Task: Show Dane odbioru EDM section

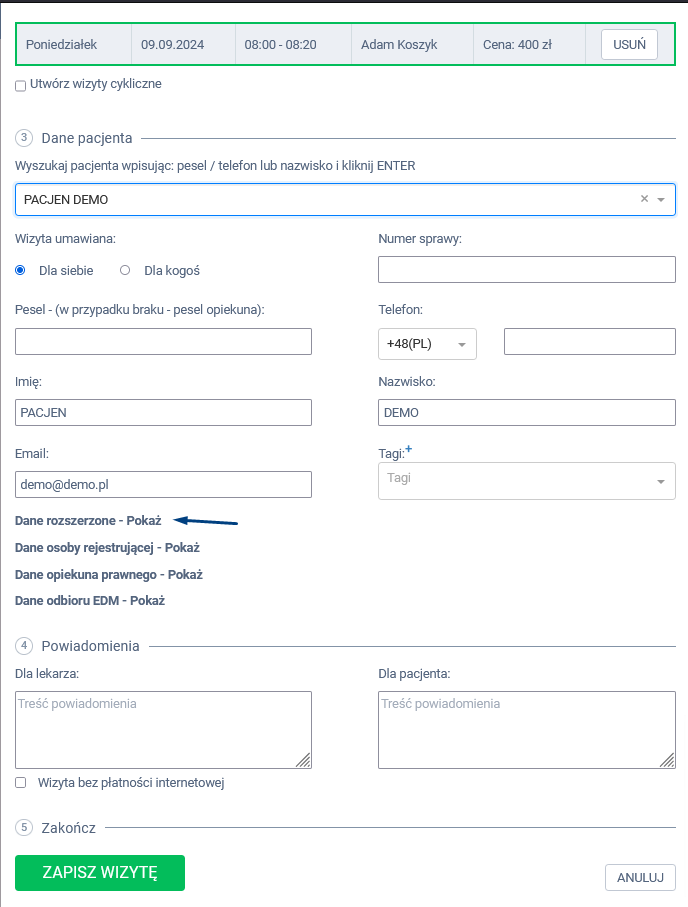Action: click(x=89, y=601)
